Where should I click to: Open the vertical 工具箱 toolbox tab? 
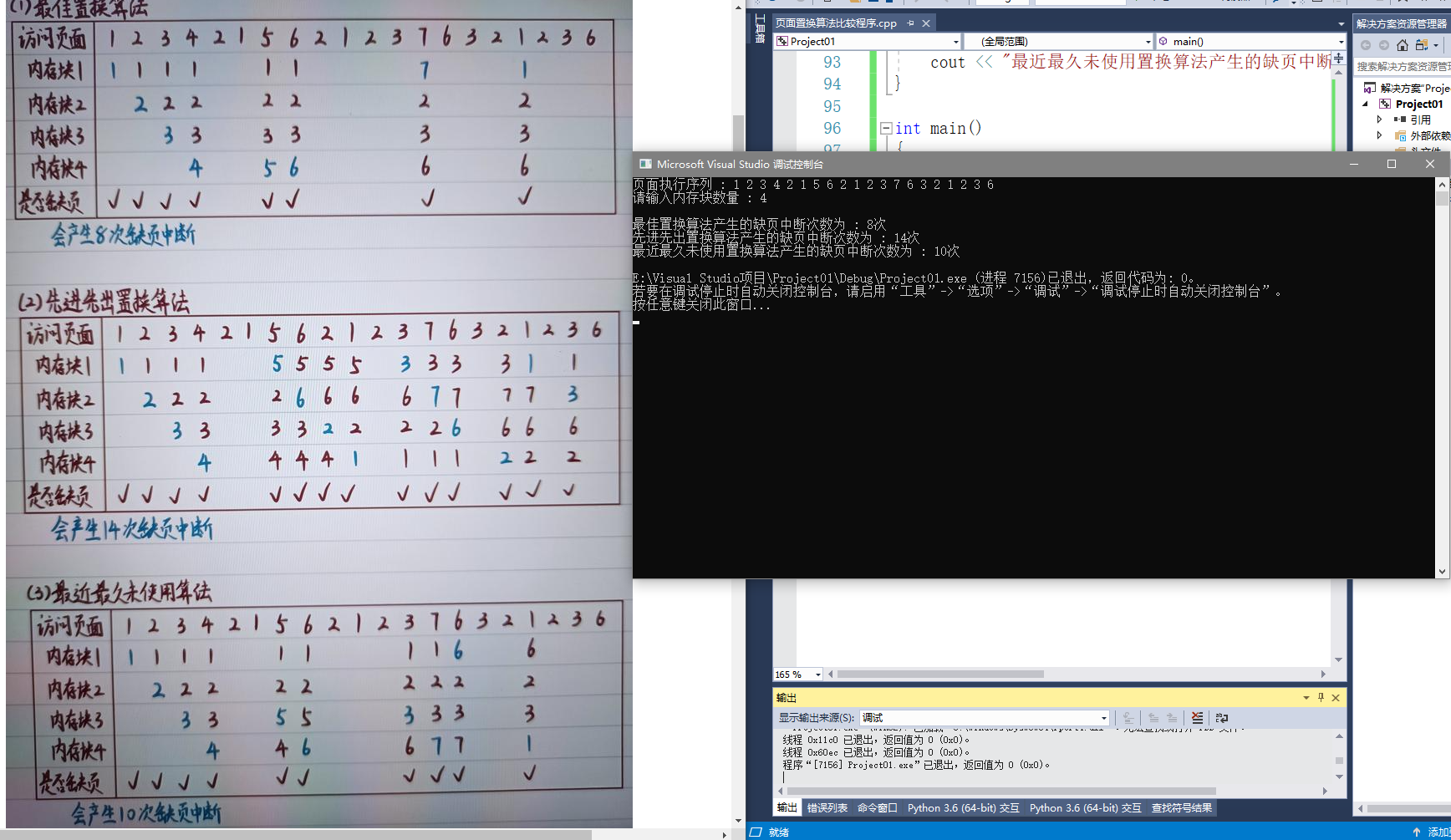pyautogui.click(x=759, y=28)
